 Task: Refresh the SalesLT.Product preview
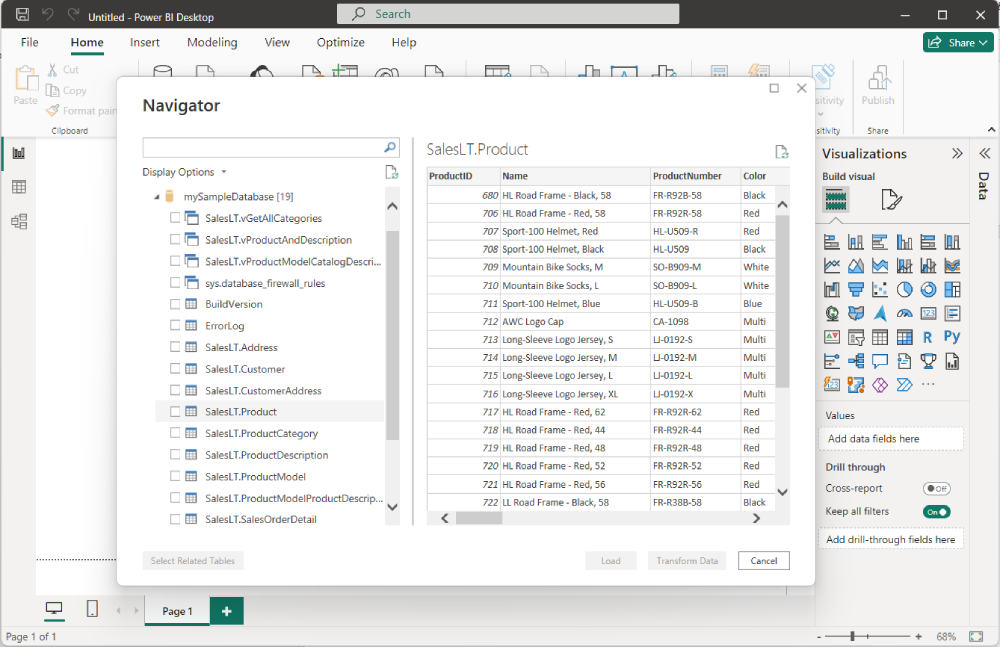(x=781, y=152)
